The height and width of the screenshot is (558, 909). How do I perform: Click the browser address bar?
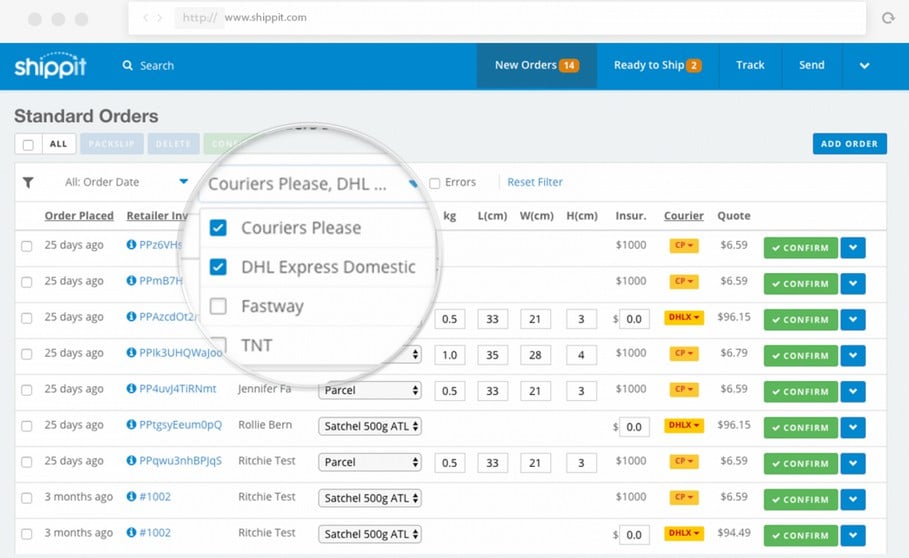pyautogui.click(x=497, y=18)
